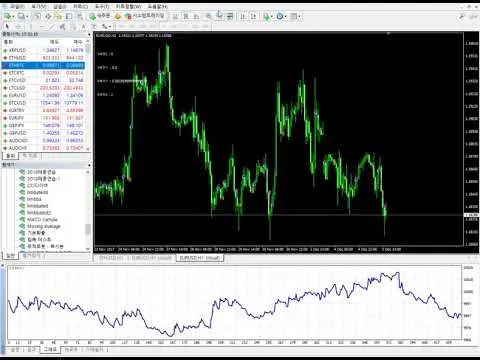Select the text label tool

pyautogui.click(x=94, y=26)
